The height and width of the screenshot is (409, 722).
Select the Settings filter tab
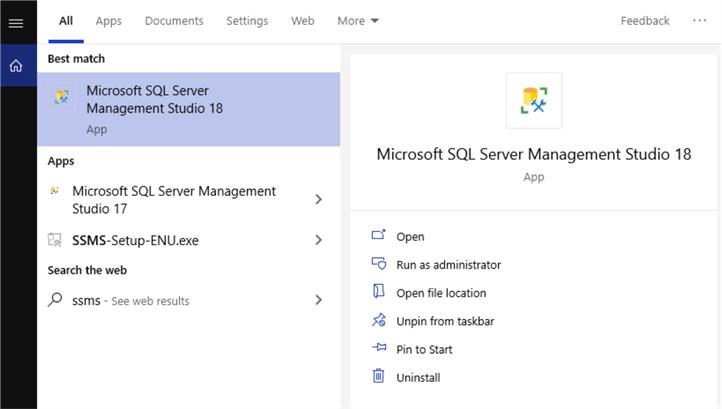tap(247, 21)
